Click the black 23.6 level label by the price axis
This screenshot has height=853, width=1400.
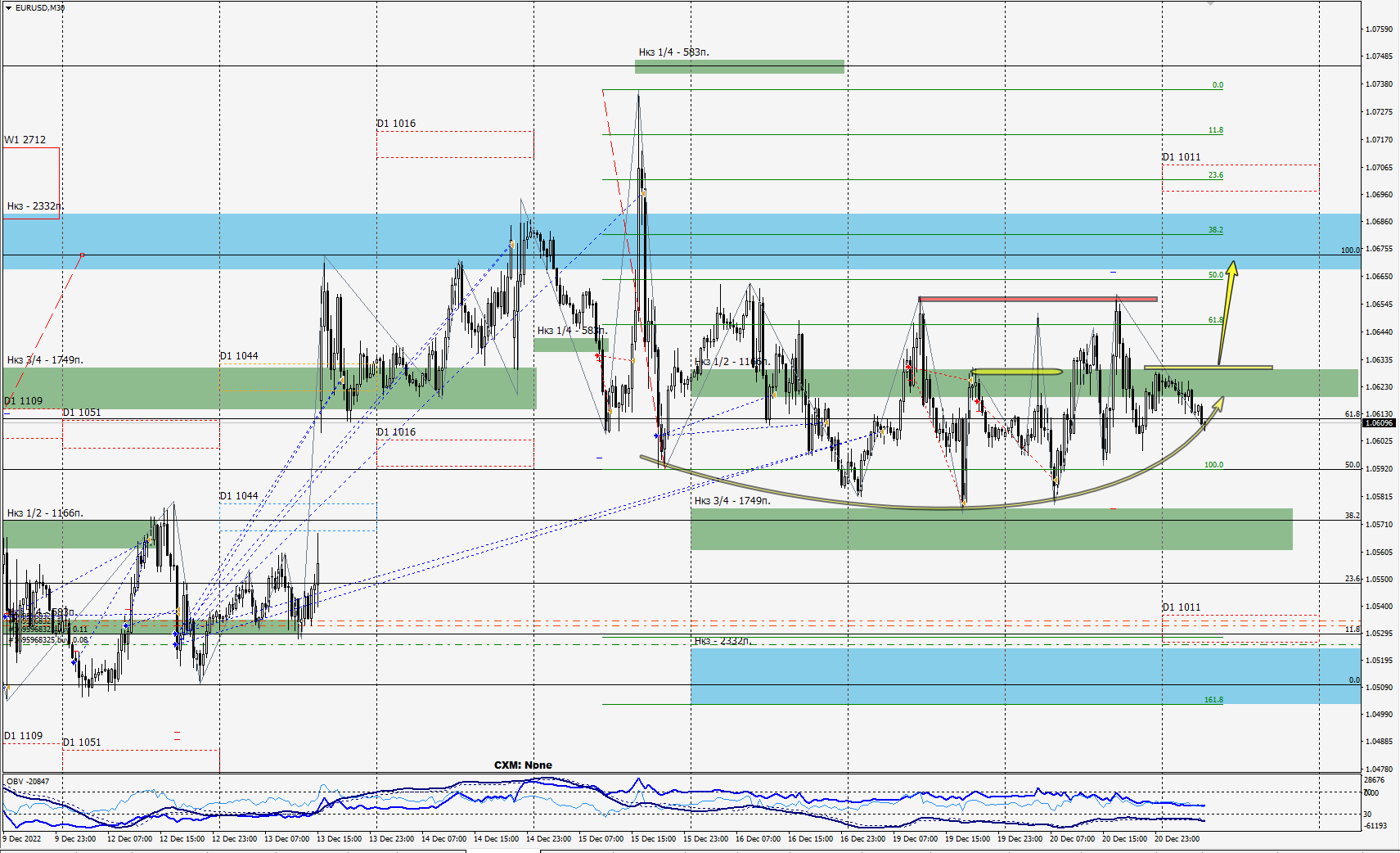(1353, 579)
